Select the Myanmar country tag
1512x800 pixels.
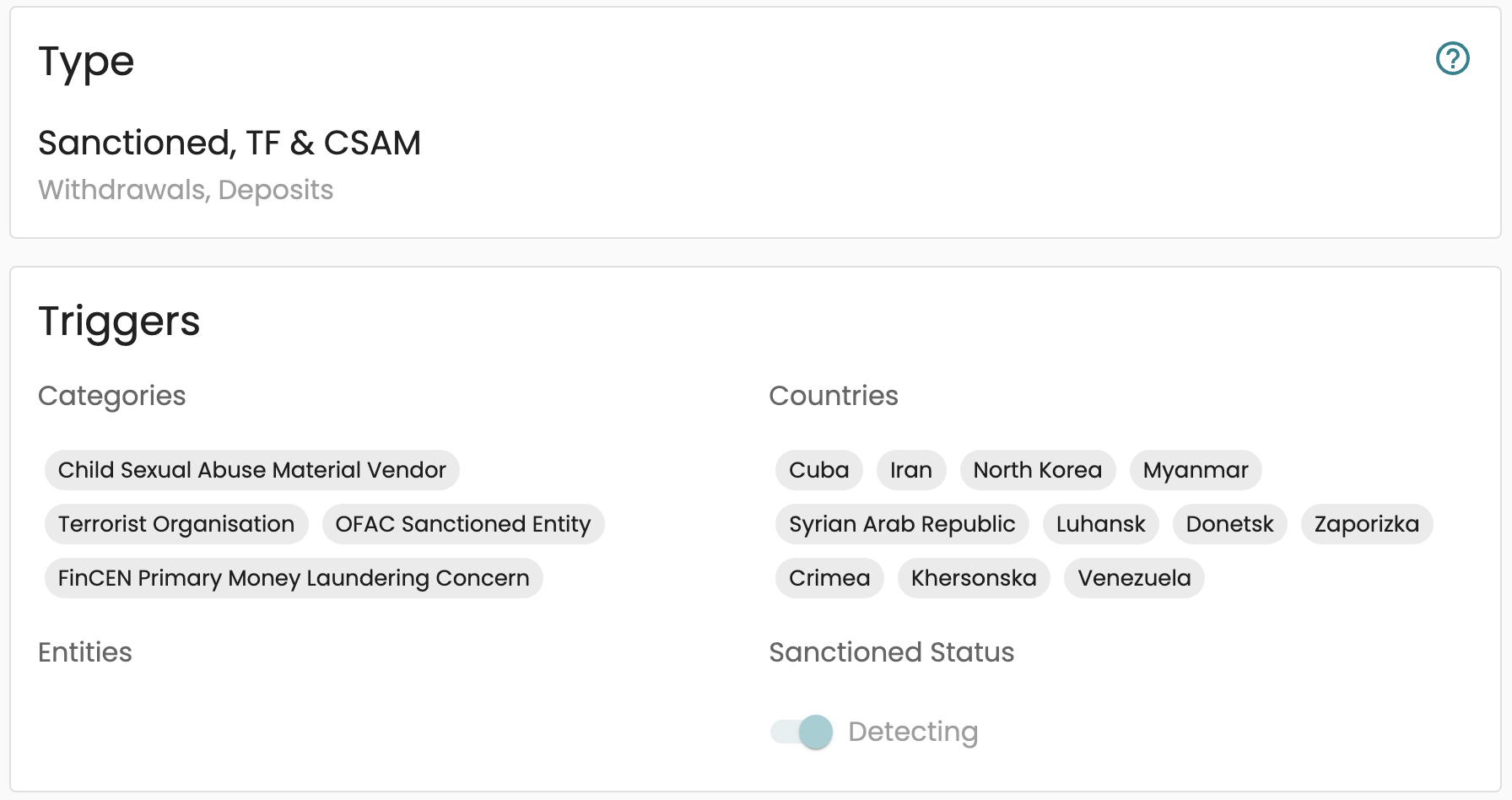[1195, 470]
